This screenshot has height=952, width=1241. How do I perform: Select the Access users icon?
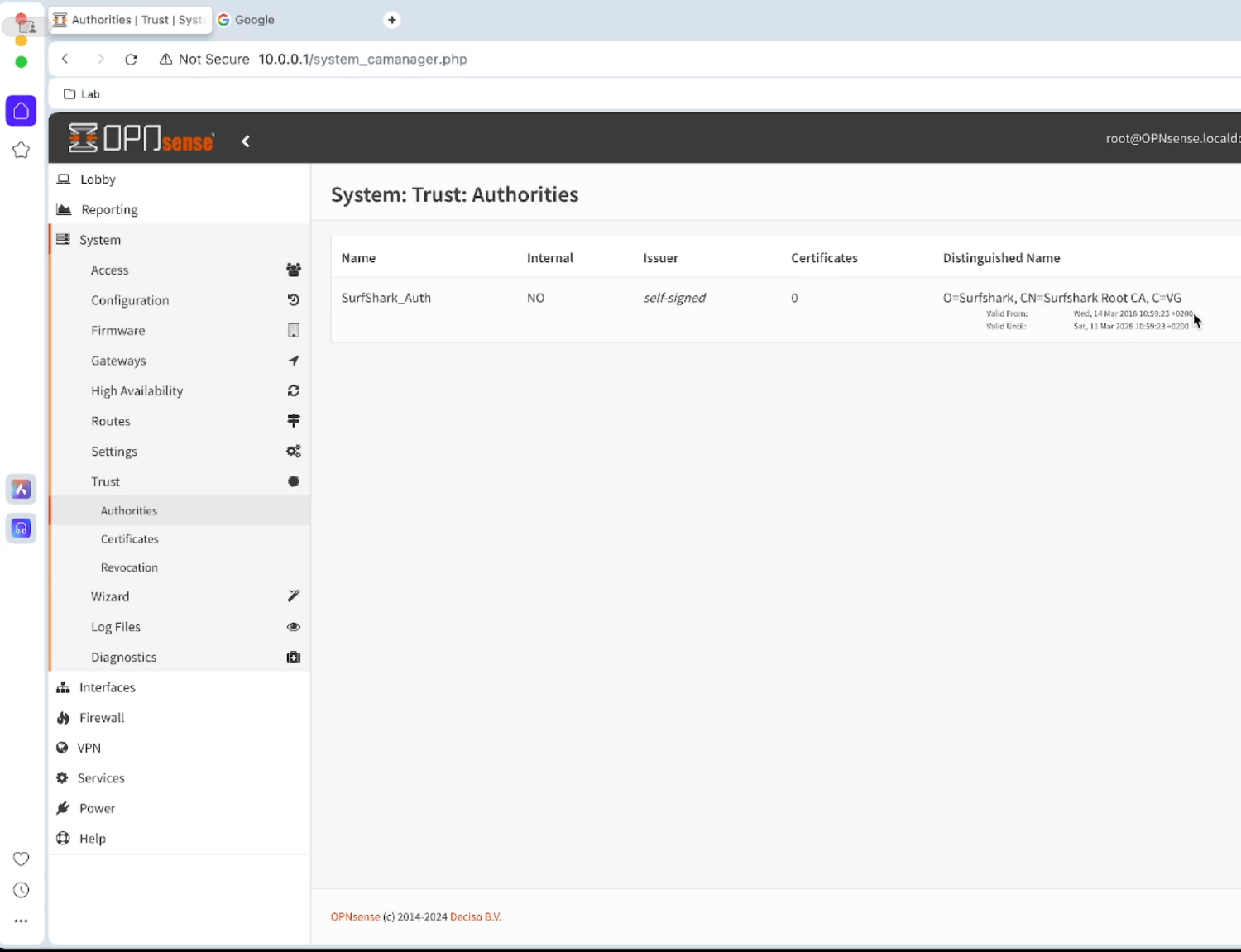click(294, 270)
